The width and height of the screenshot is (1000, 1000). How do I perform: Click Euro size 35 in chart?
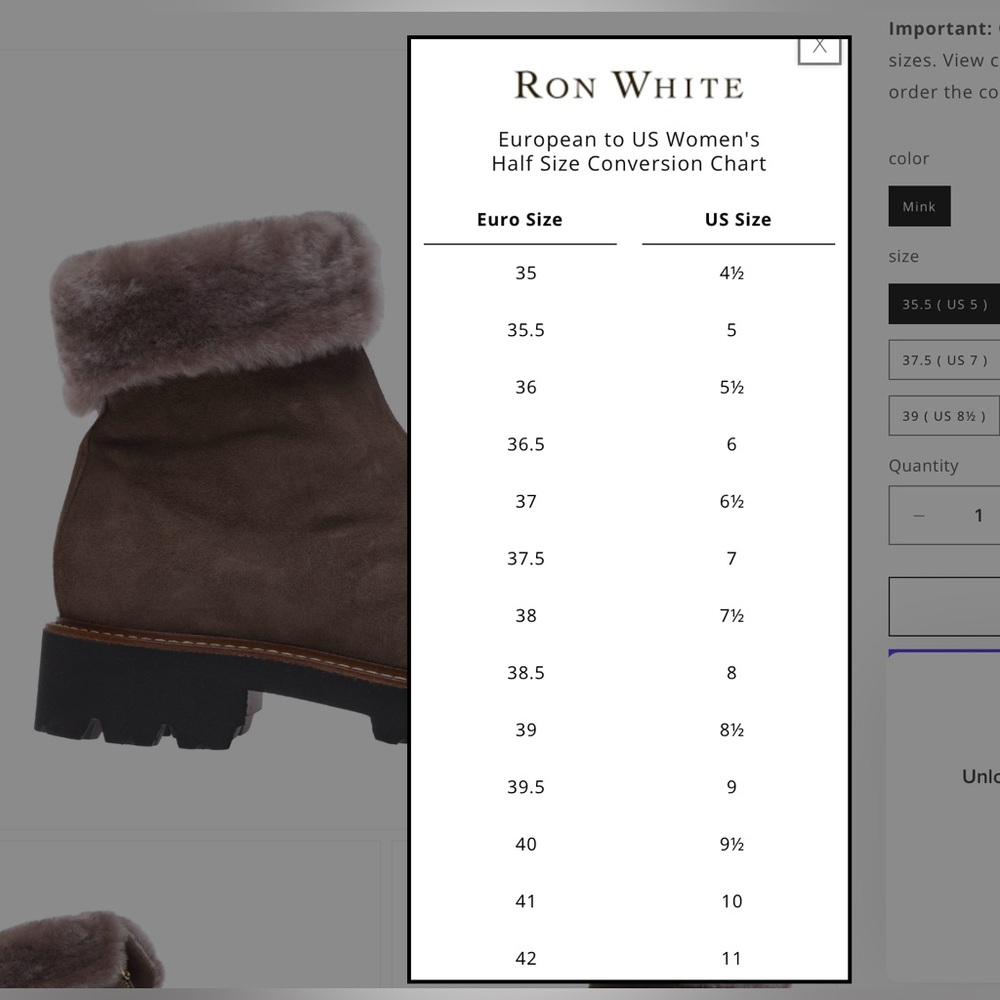coord(526,273)
